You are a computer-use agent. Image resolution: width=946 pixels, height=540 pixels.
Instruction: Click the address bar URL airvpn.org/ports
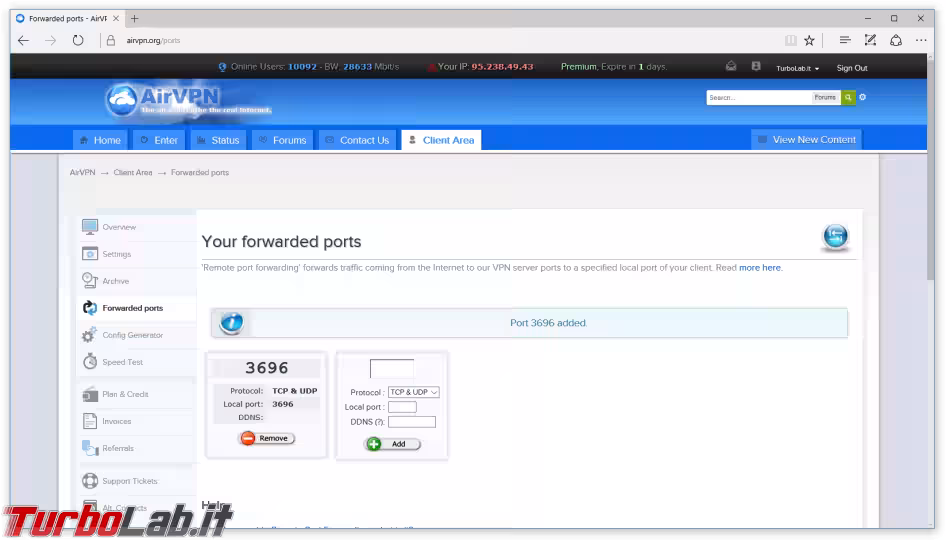[x=153, y=40]
